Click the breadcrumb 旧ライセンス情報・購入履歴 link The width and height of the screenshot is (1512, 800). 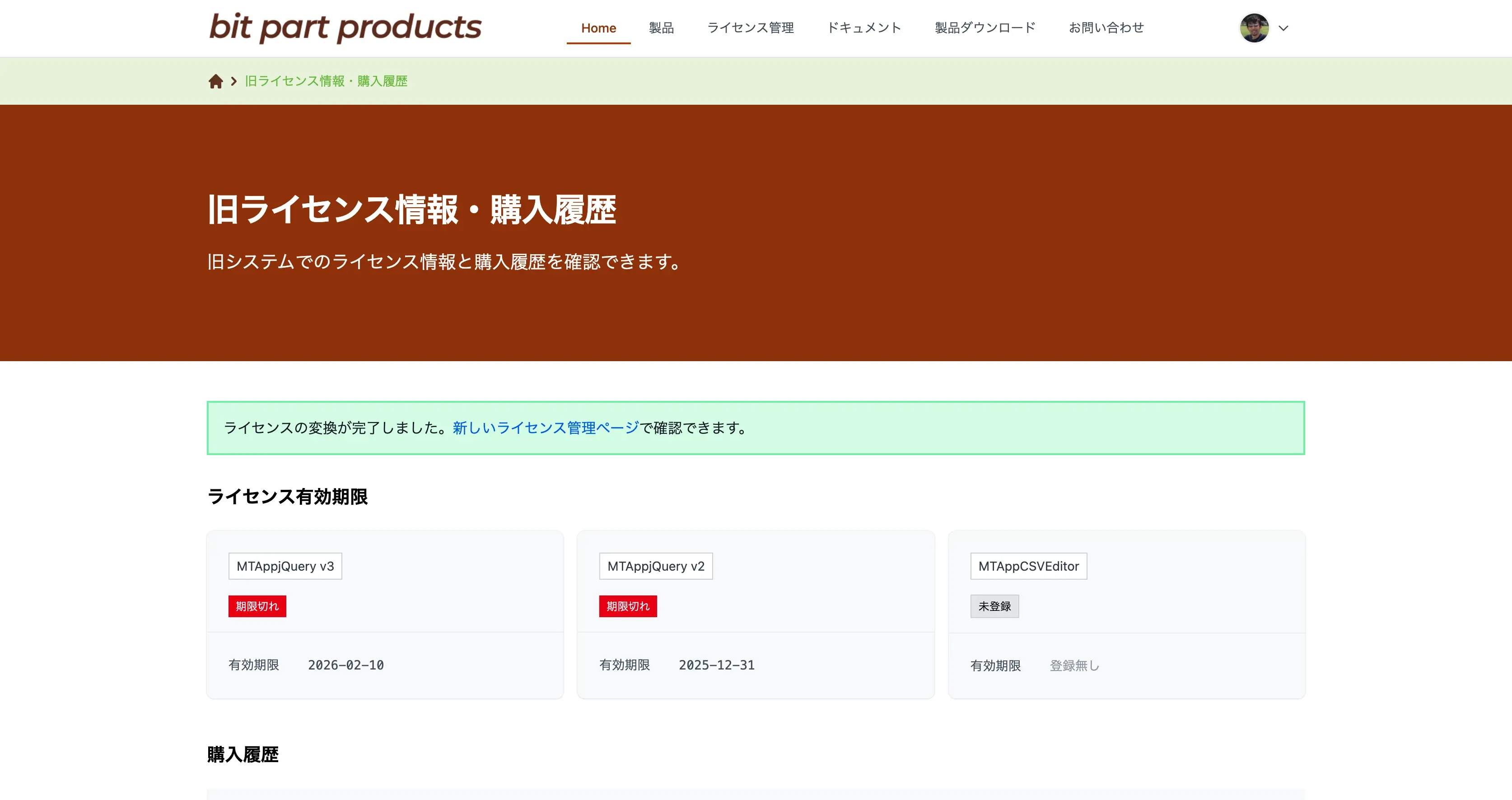click(326, 81)
